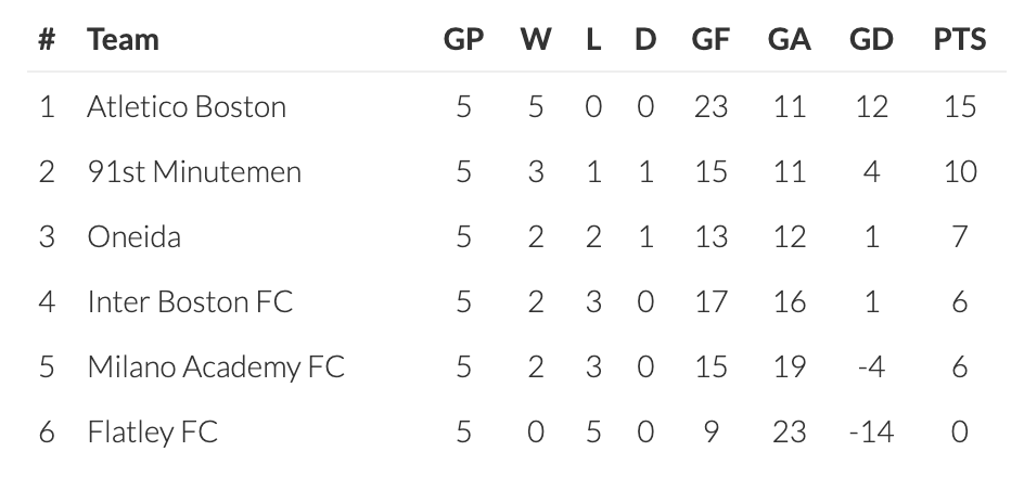Click the Inter Boston FC team name

click(x=190, y=302)
